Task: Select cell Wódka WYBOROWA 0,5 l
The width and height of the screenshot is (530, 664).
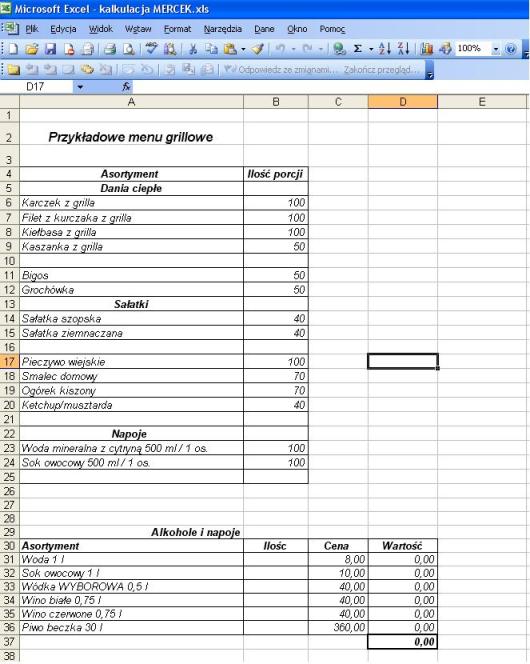Action: pyautogui.click(x=131, y=587)
